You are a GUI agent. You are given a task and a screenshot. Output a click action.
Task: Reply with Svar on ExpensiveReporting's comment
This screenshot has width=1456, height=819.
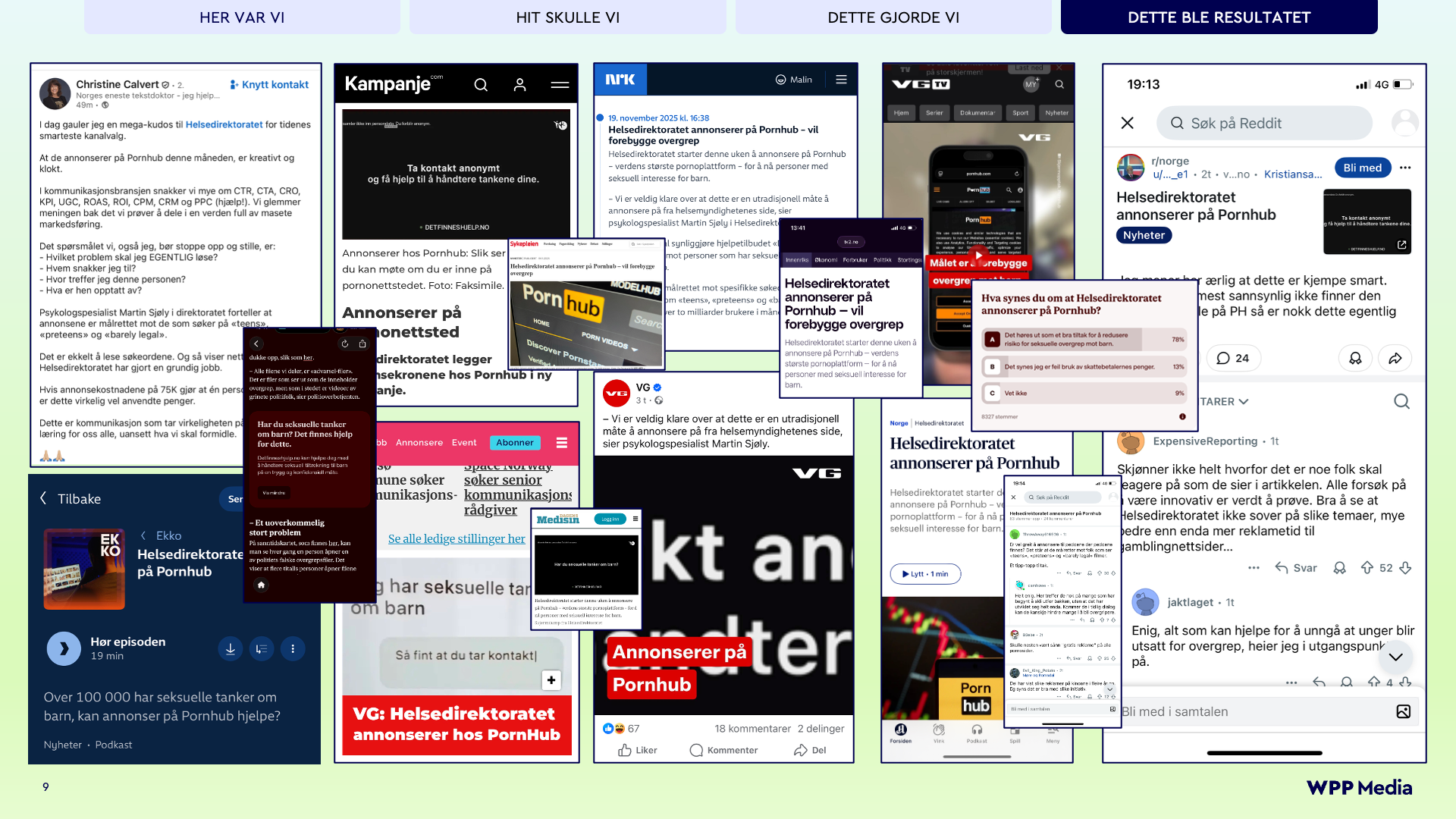pyautogui.click(x=1296, y=567)
